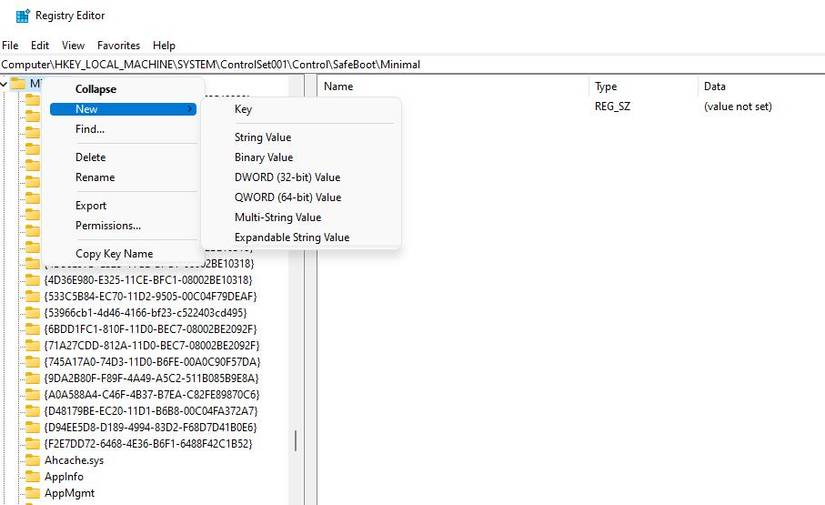Select key {9DA2B80F-F89F-4A49-A5C2-511B085B9E8A}
The height and width of the screenshot is (505, 825).
(152, 378)
